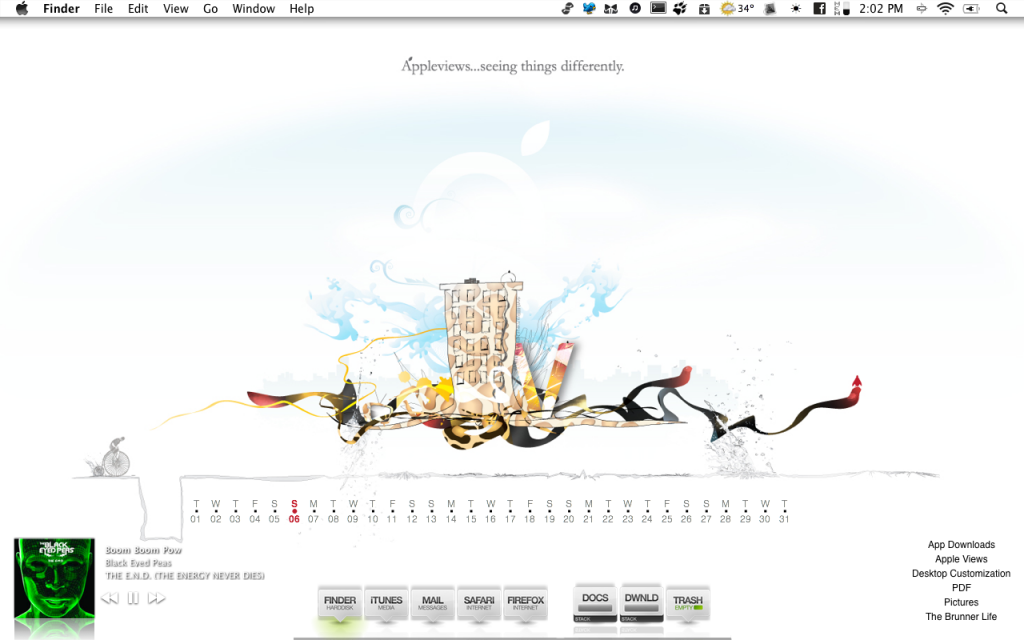Screen dimensions: 1024x640
Task: Click the battery charging status icon
Action: (x=972, y=8)
